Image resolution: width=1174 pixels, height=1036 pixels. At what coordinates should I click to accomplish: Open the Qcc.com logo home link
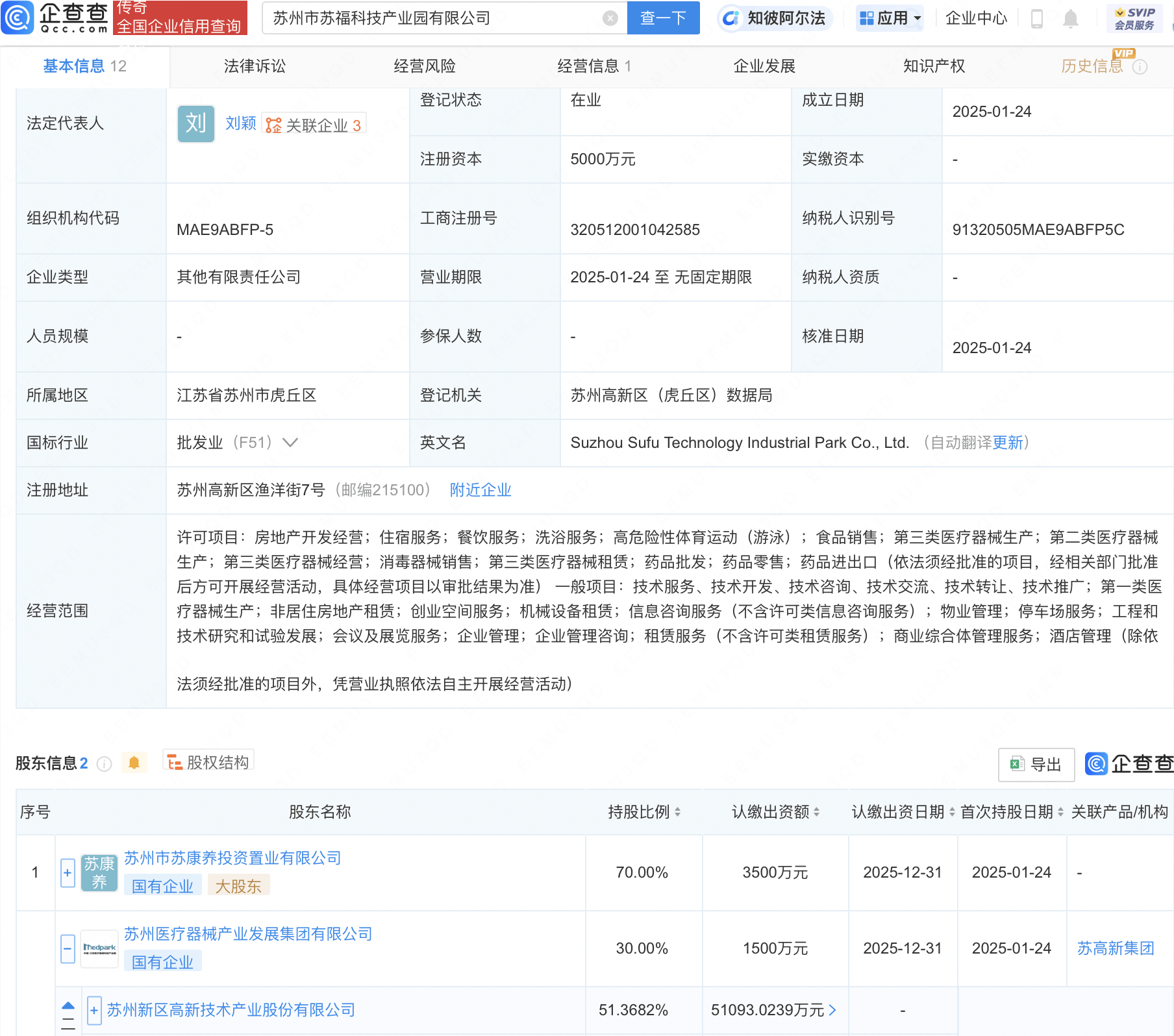point(55,18)
